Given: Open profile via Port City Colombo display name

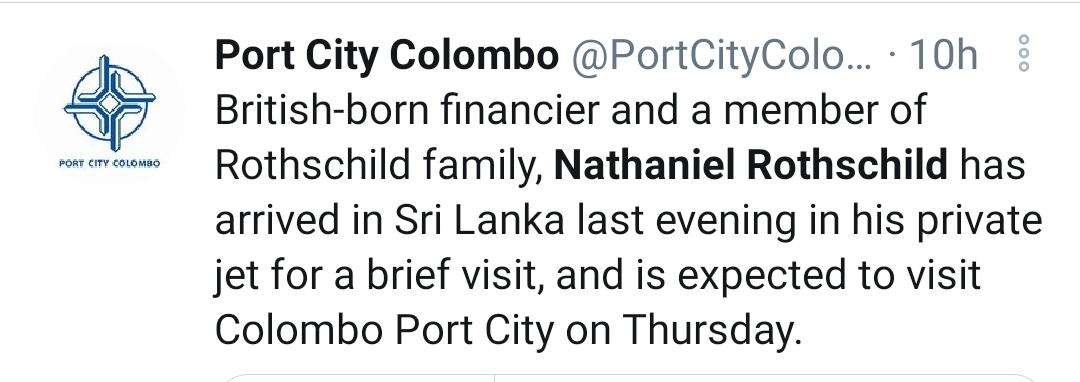Looking at the screenshot, I should pyautogui.click(x=386, y=55).
